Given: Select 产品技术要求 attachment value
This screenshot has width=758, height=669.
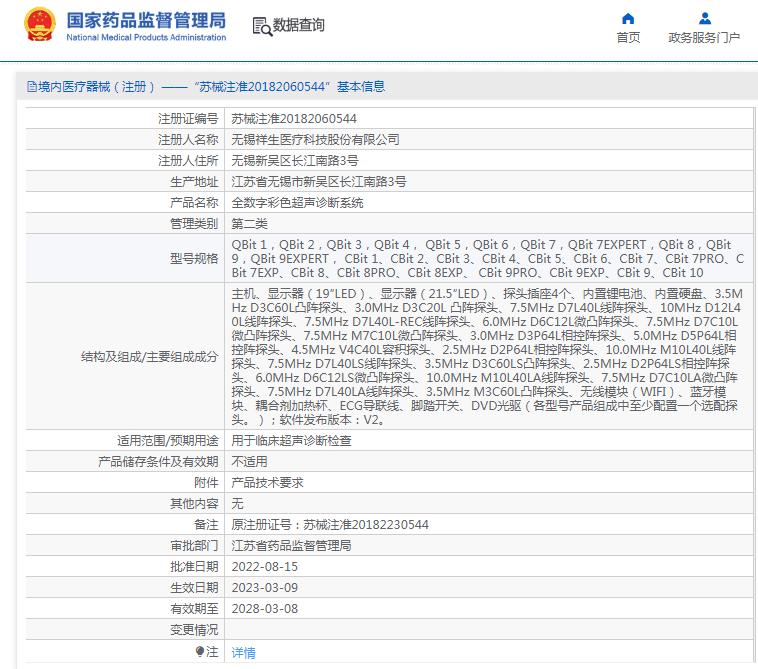Looking at the screenshot, I should click(x=267, y=483).
